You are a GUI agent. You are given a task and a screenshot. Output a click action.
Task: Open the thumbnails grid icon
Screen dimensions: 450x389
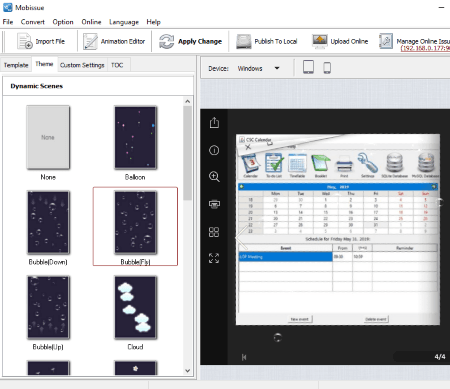tap(214, 232)
